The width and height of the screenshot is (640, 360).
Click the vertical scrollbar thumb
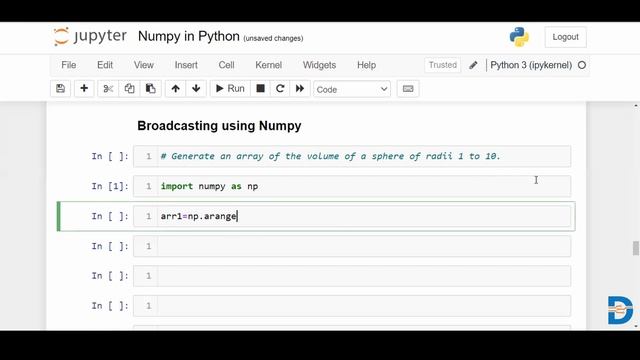pos(636,248)
